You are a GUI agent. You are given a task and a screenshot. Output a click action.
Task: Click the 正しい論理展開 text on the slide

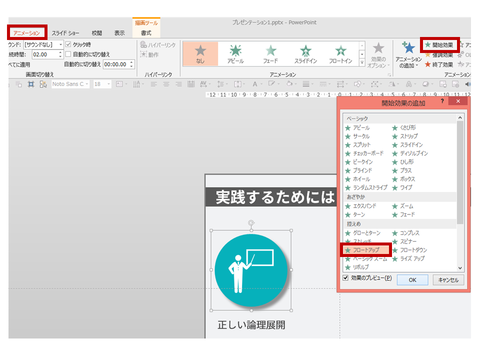[251, 325]
